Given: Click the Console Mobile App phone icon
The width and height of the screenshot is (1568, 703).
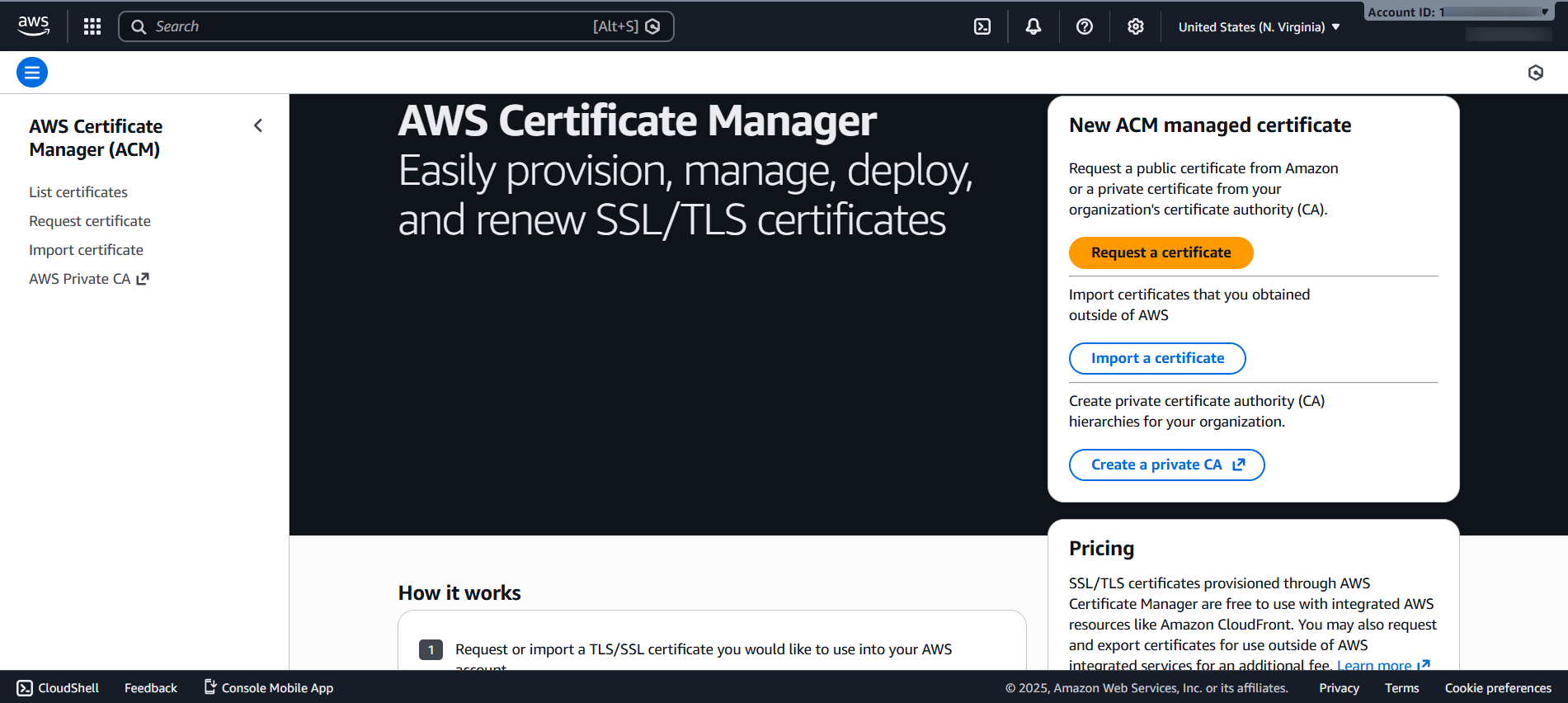Looking at the screenshot, I should coord(210,686).
